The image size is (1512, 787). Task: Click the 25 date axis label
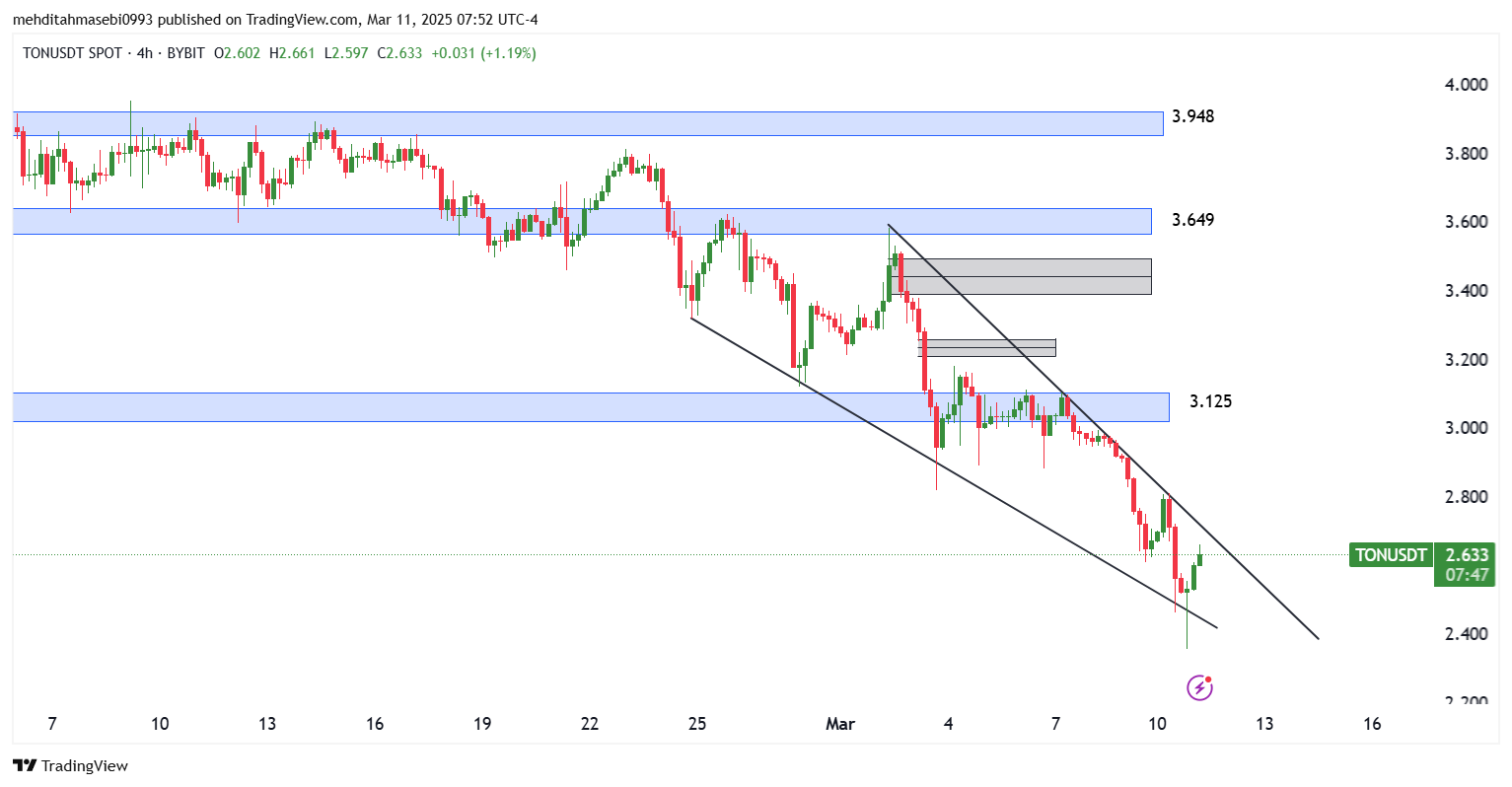click(x=697, y=724)
